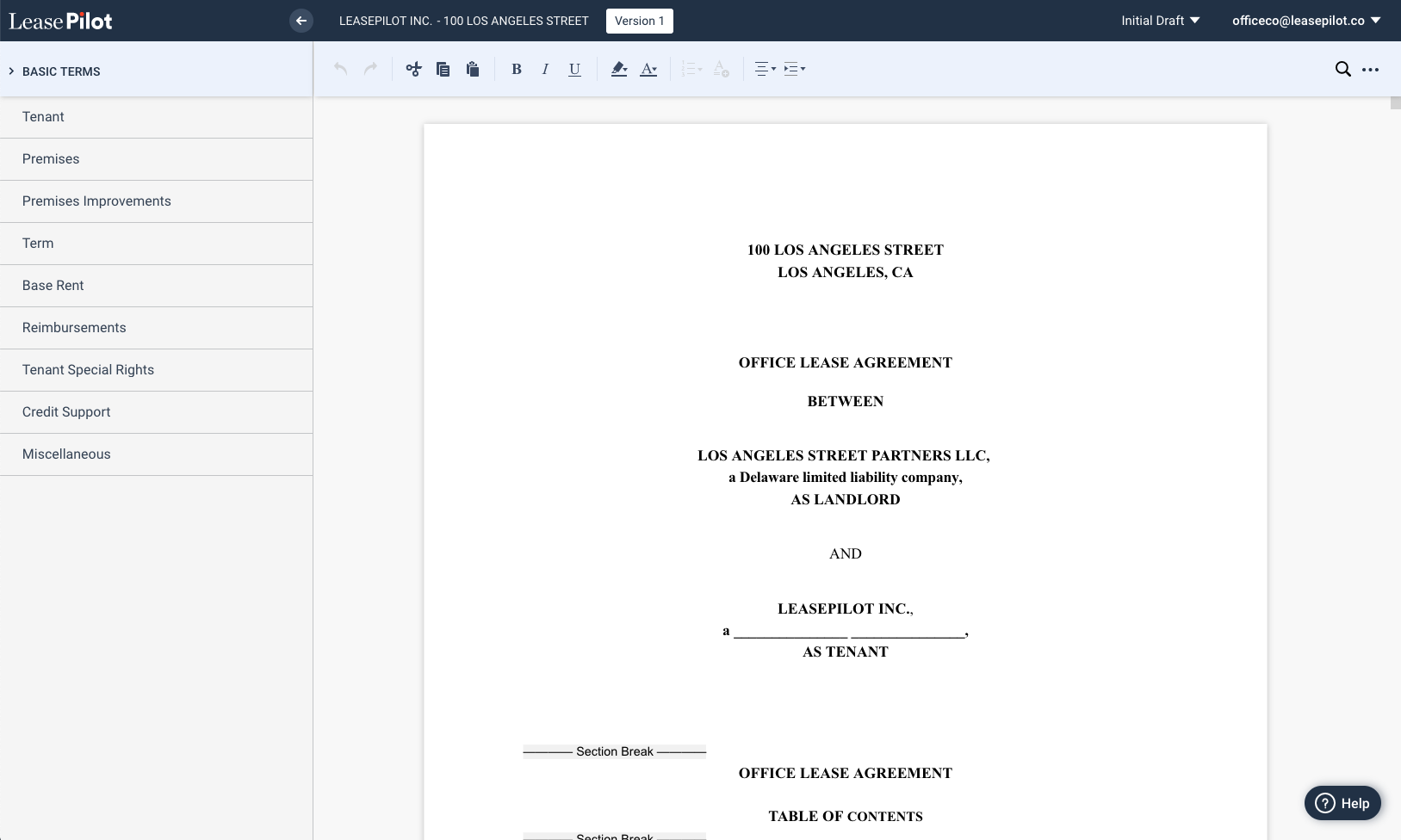Click the Redo arrow

(x=369, y=69)
